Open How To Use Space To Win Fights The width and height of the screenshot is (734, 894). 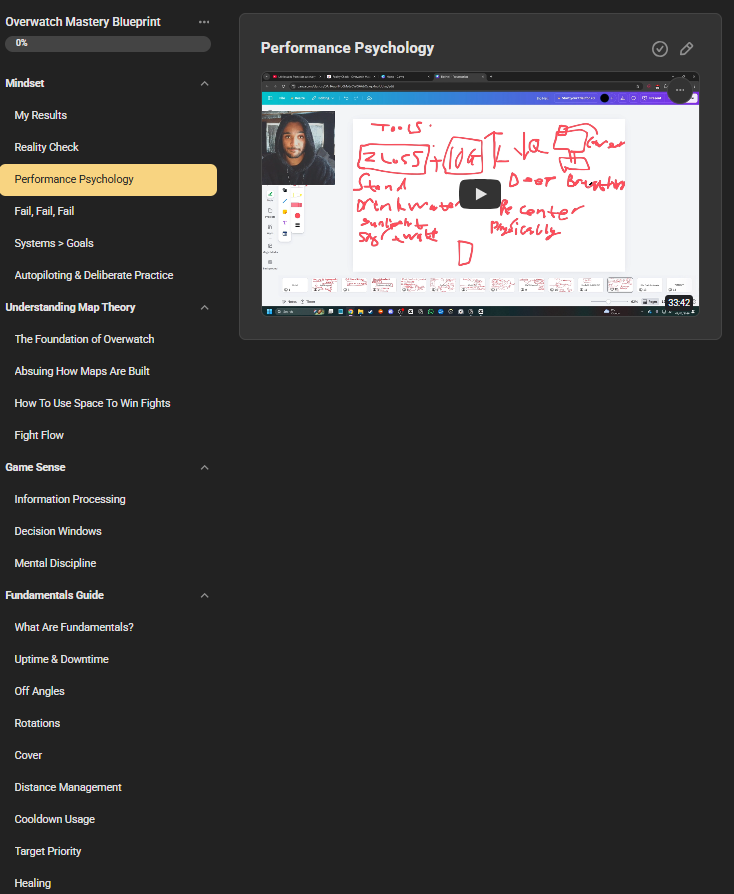pos(108,403)
